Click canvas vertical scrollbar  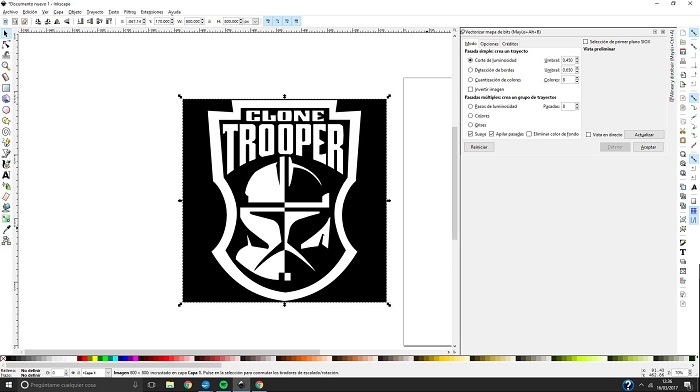coord(454,183)
